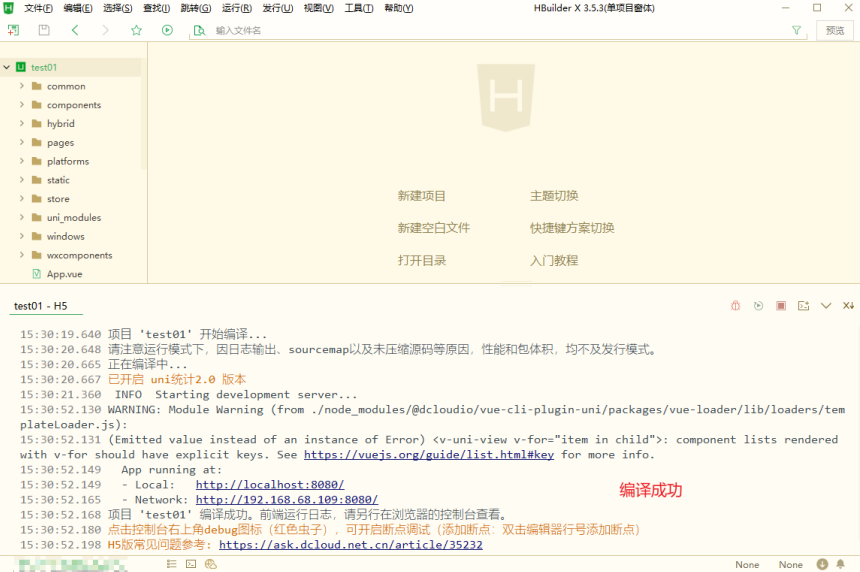The image size is (860, 572).
Task: Open the 运行(R) menu
Action: click(x=237, y=8)
